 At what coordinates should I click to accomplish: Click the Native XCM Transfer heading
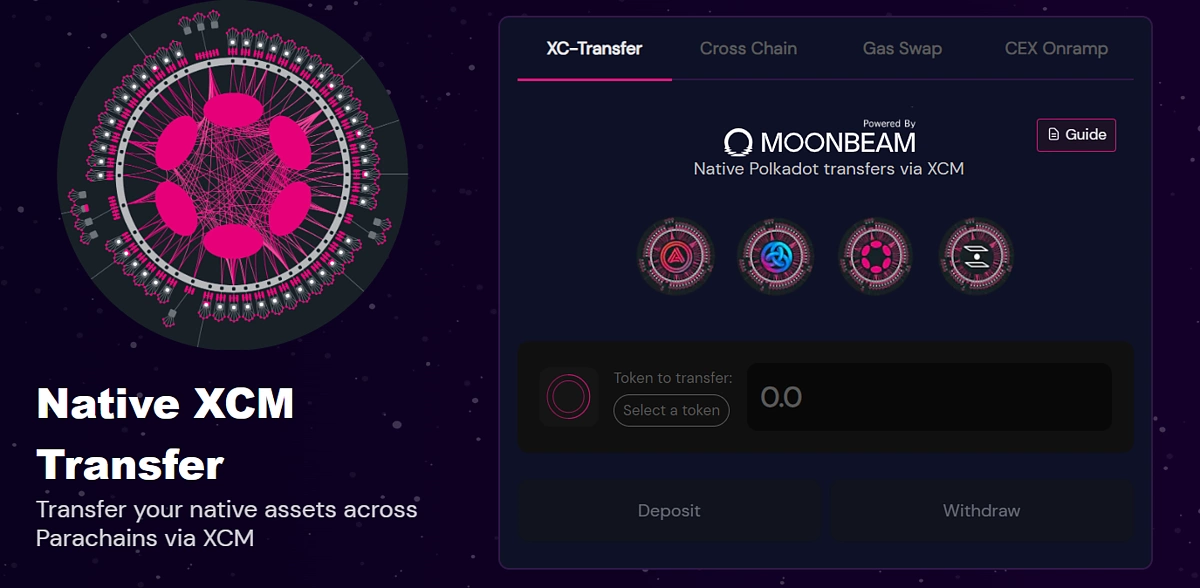tap(165, 434)
